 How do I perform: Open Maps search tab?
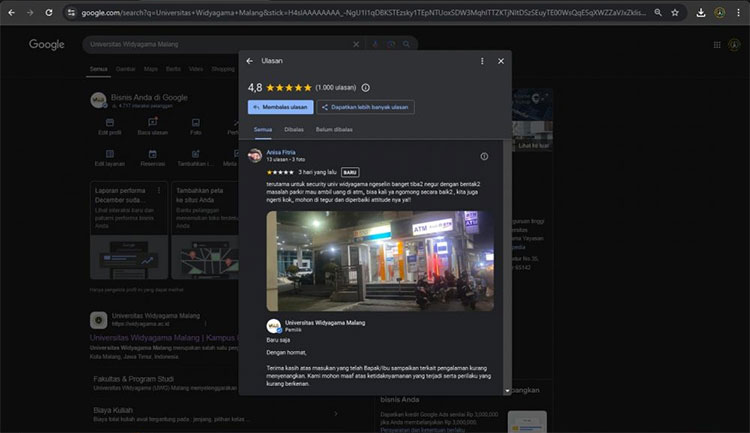tap(151, 69)
